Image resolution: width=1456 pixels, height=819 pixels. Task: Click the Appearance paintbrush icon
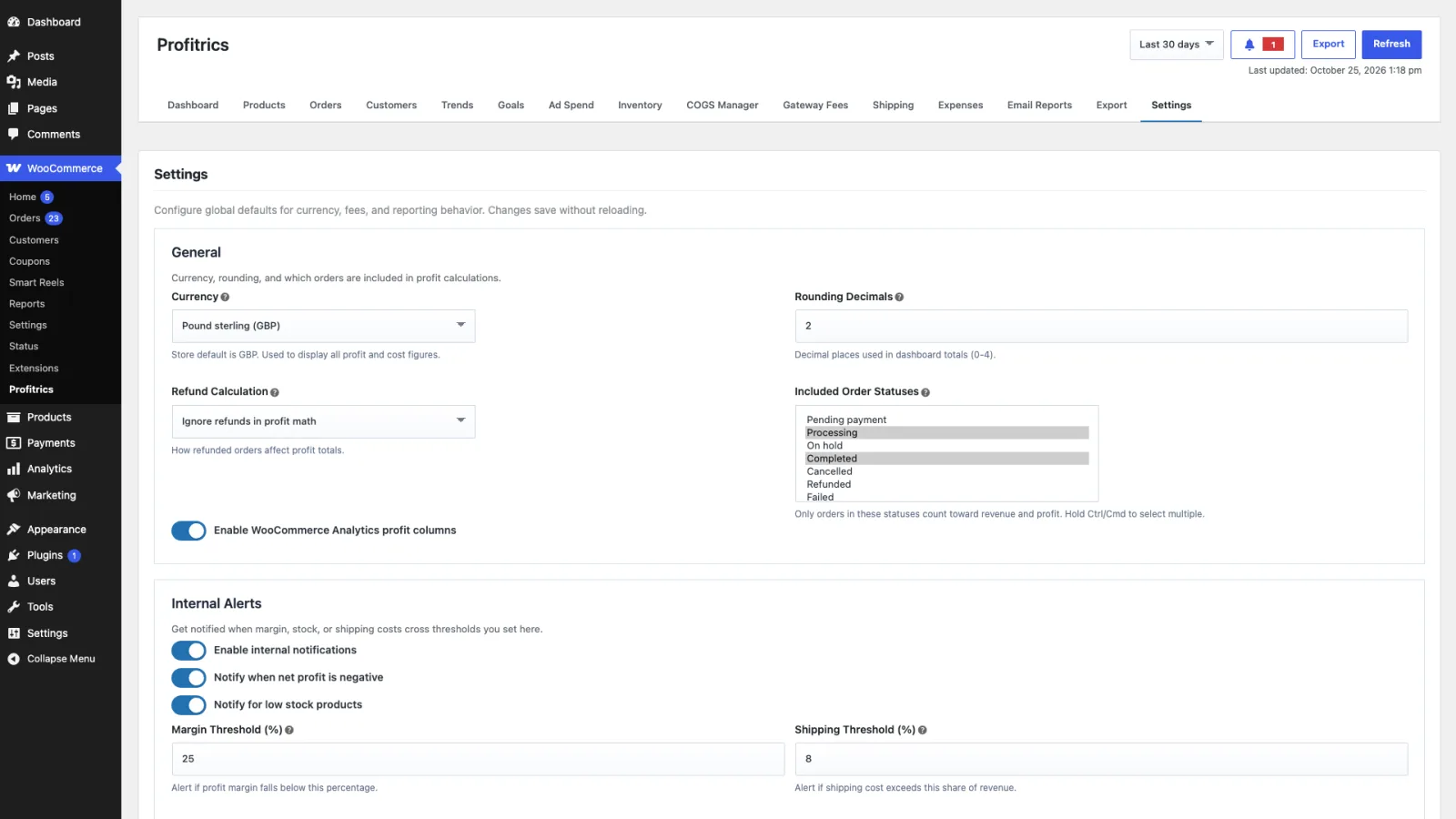coord(14,530)
